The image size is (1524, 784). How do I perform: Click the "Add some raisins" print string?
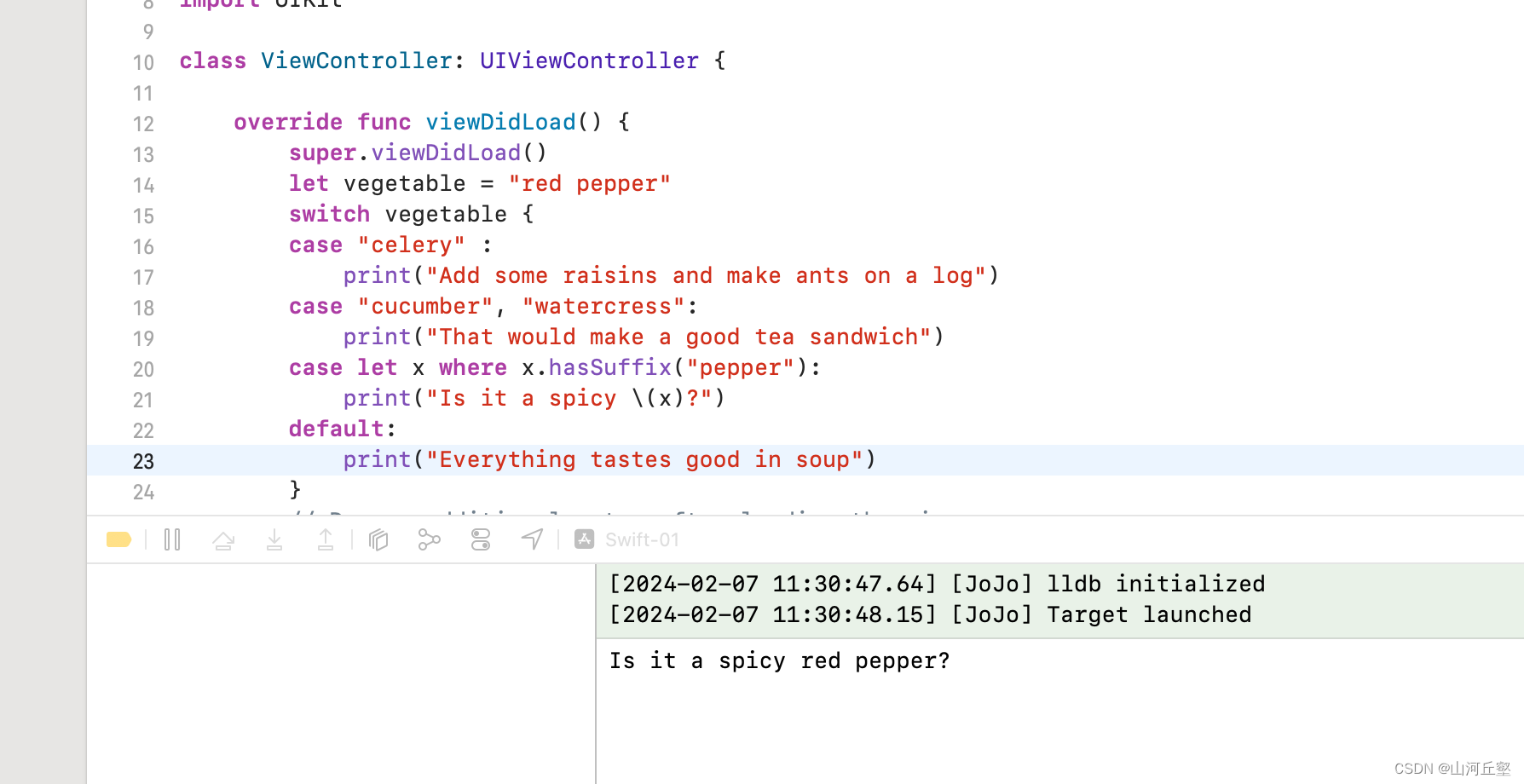pyautogui.click(x=706, y=275)
